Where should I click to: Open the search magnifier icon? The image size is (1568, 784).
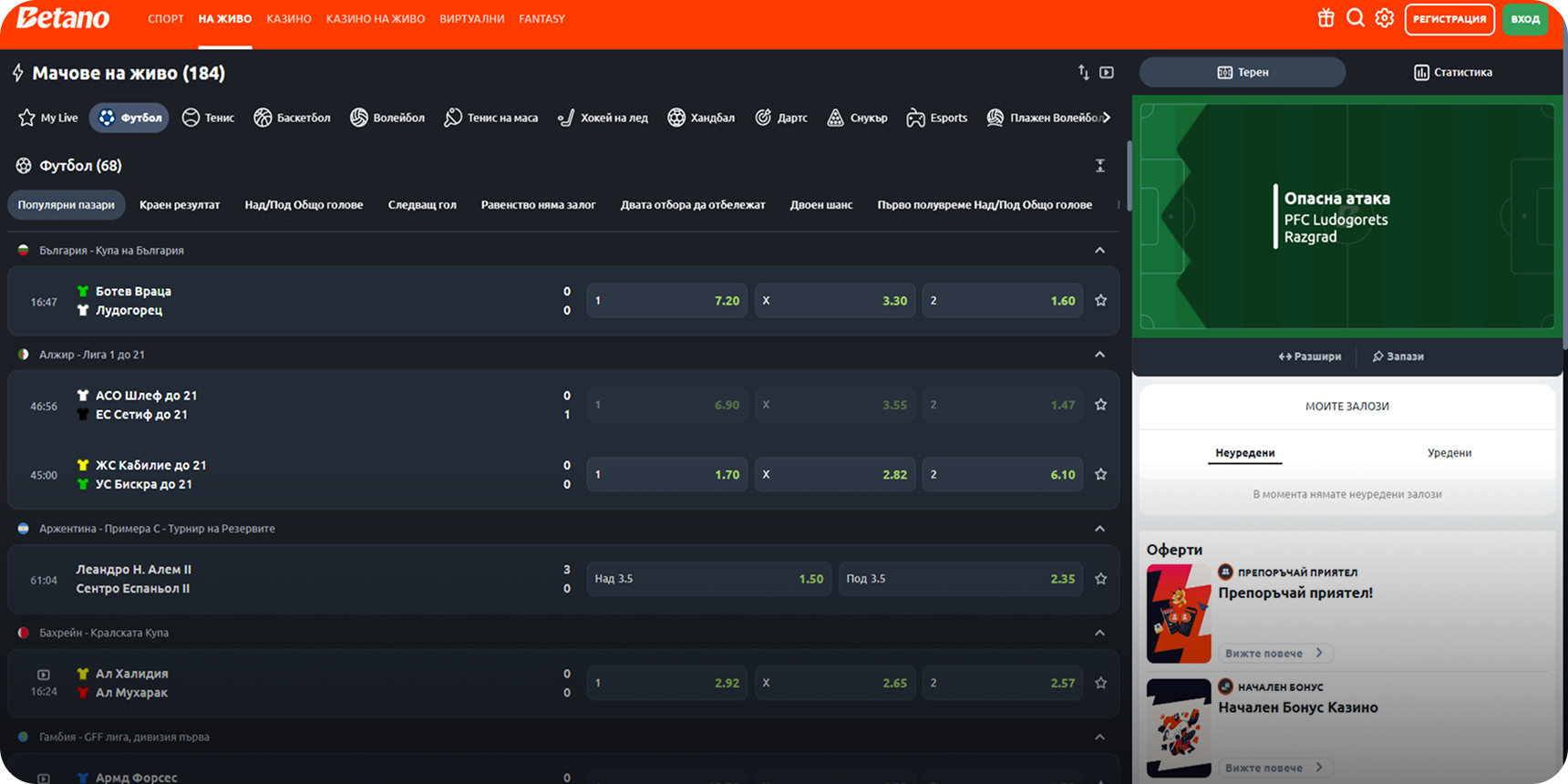coord(1356,18)
